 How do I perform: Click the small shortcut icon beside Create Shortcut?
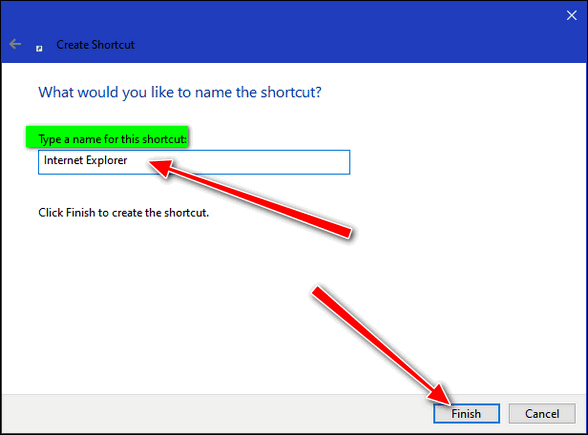pyautogui.click(x=39, y=48)
